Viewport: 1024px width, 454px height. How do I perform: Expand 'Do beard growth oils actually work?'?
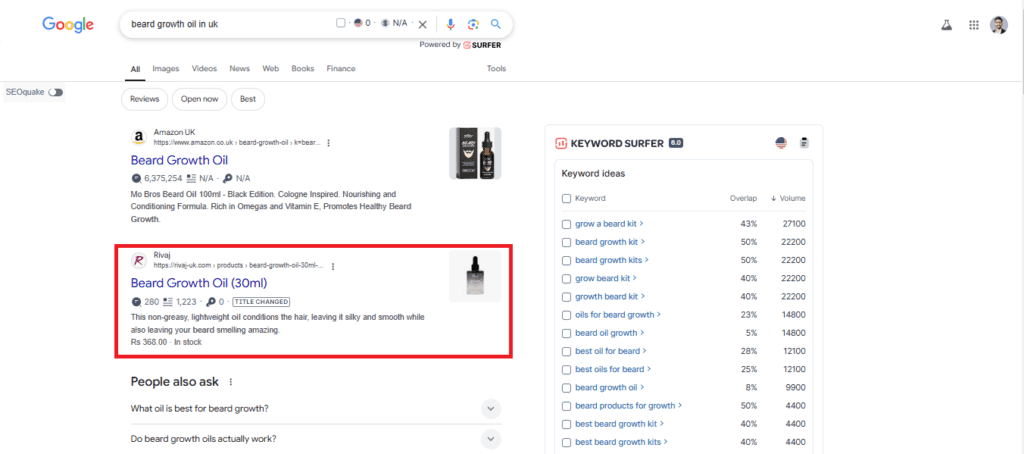[490, 438]
